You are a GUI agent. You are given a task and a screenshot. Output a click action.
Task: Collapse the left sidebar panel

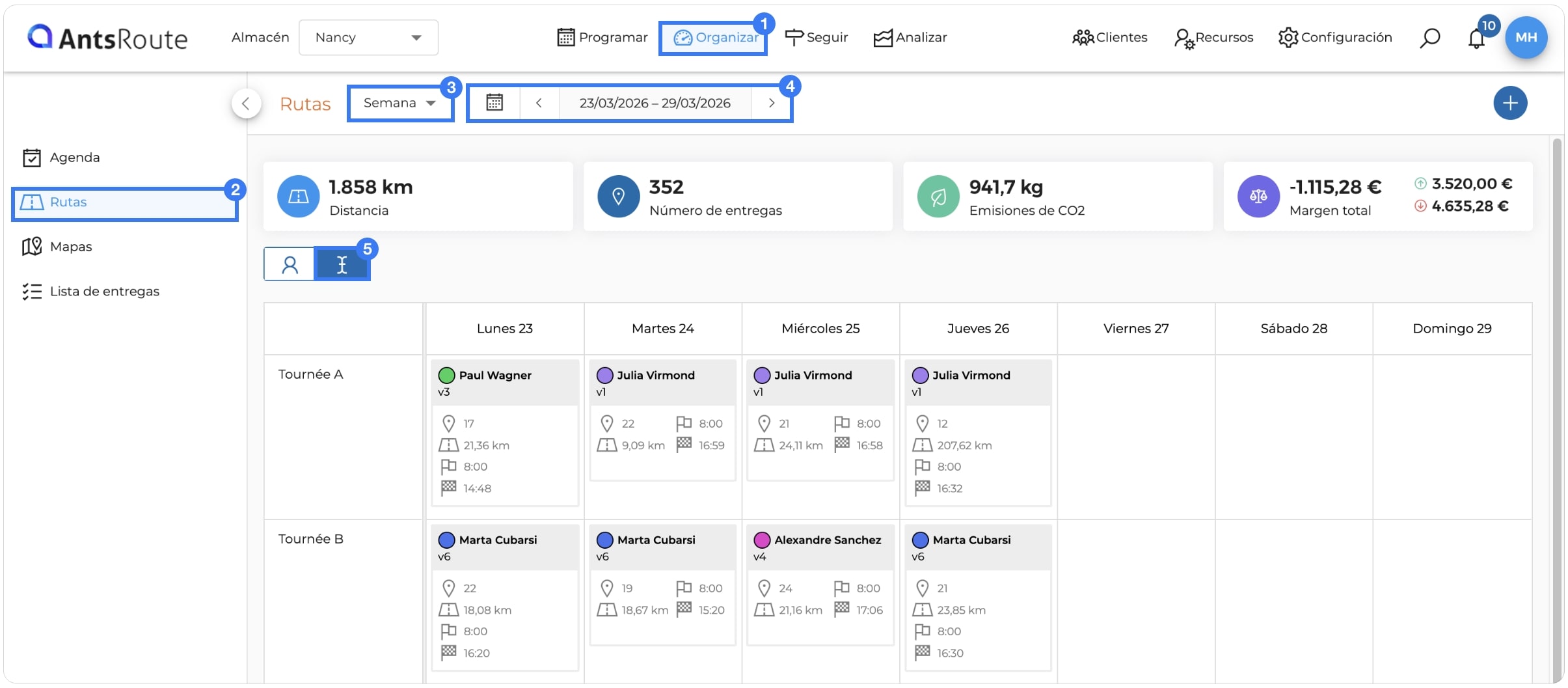[x=246, y=103]
